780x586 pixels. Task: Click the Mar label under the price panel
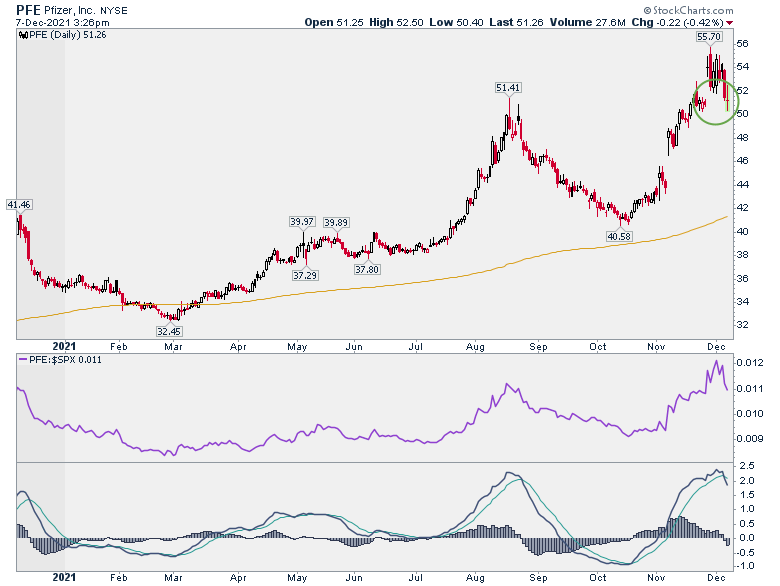(x=173, y=347)
